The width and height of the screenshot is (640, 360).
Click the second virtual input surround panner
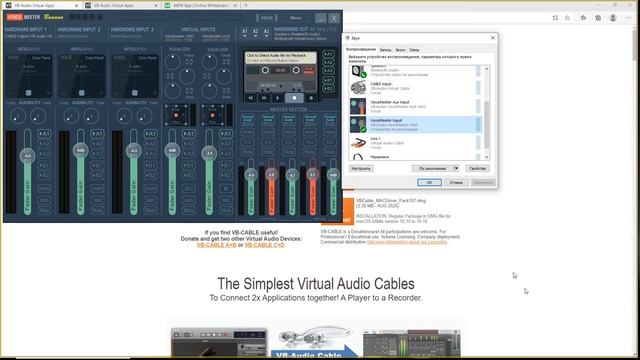(x=212, y=115)
